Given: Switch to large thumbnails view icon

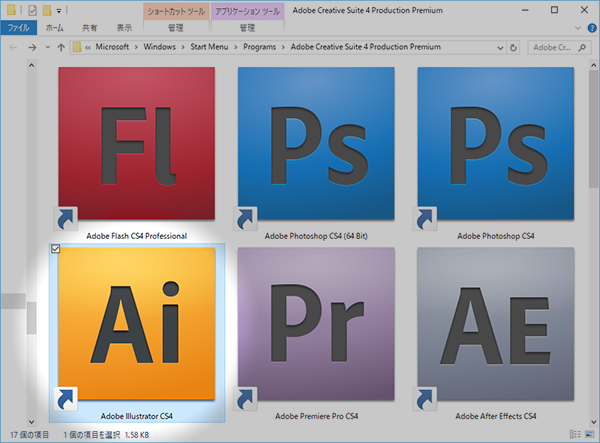Looking at the screenshot, I should 590,434.
